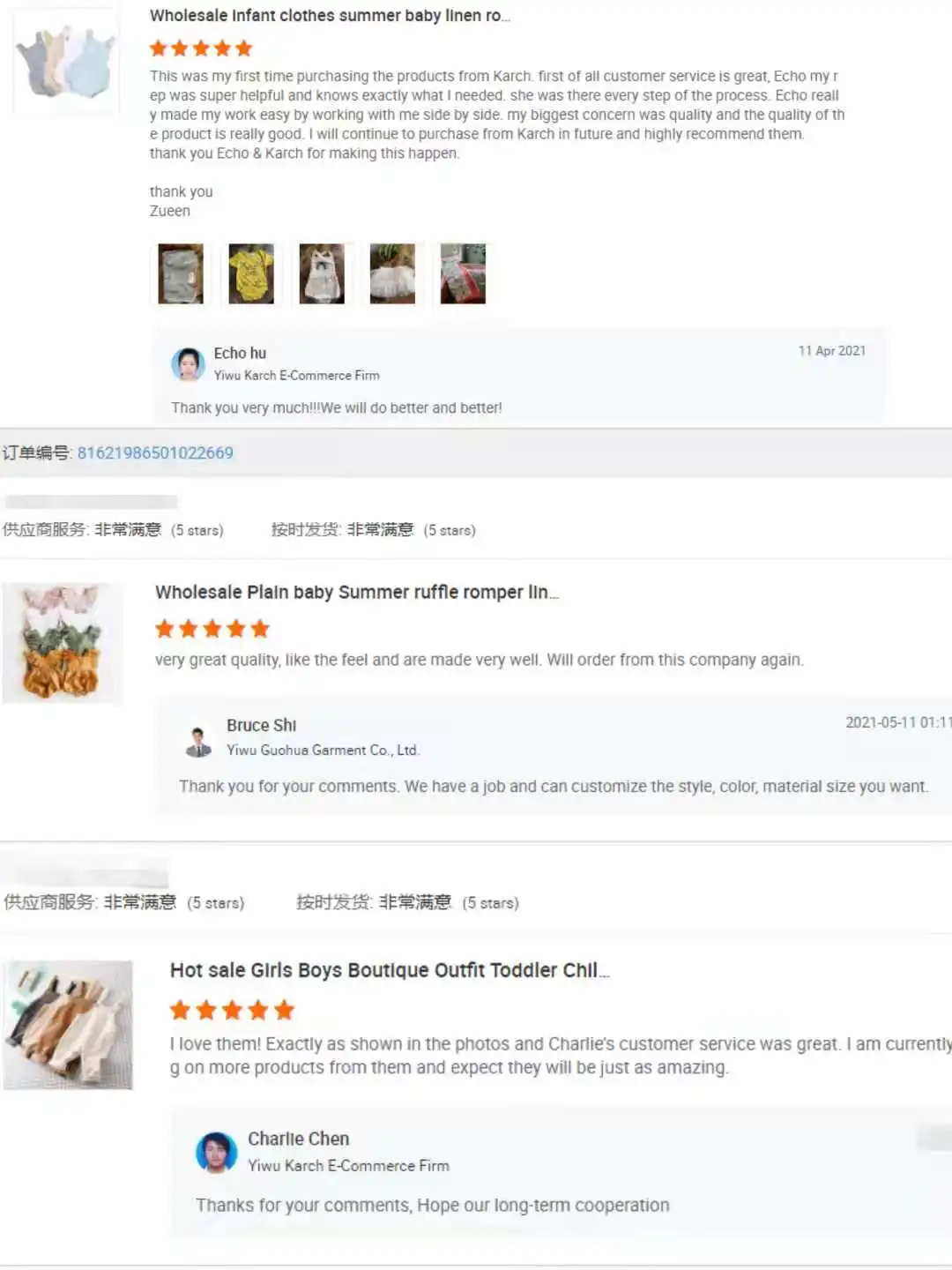This screenshot has height=1270, width=952.
Task: Click Charlie Chen's profile avatar
Action: (217, 1152)
